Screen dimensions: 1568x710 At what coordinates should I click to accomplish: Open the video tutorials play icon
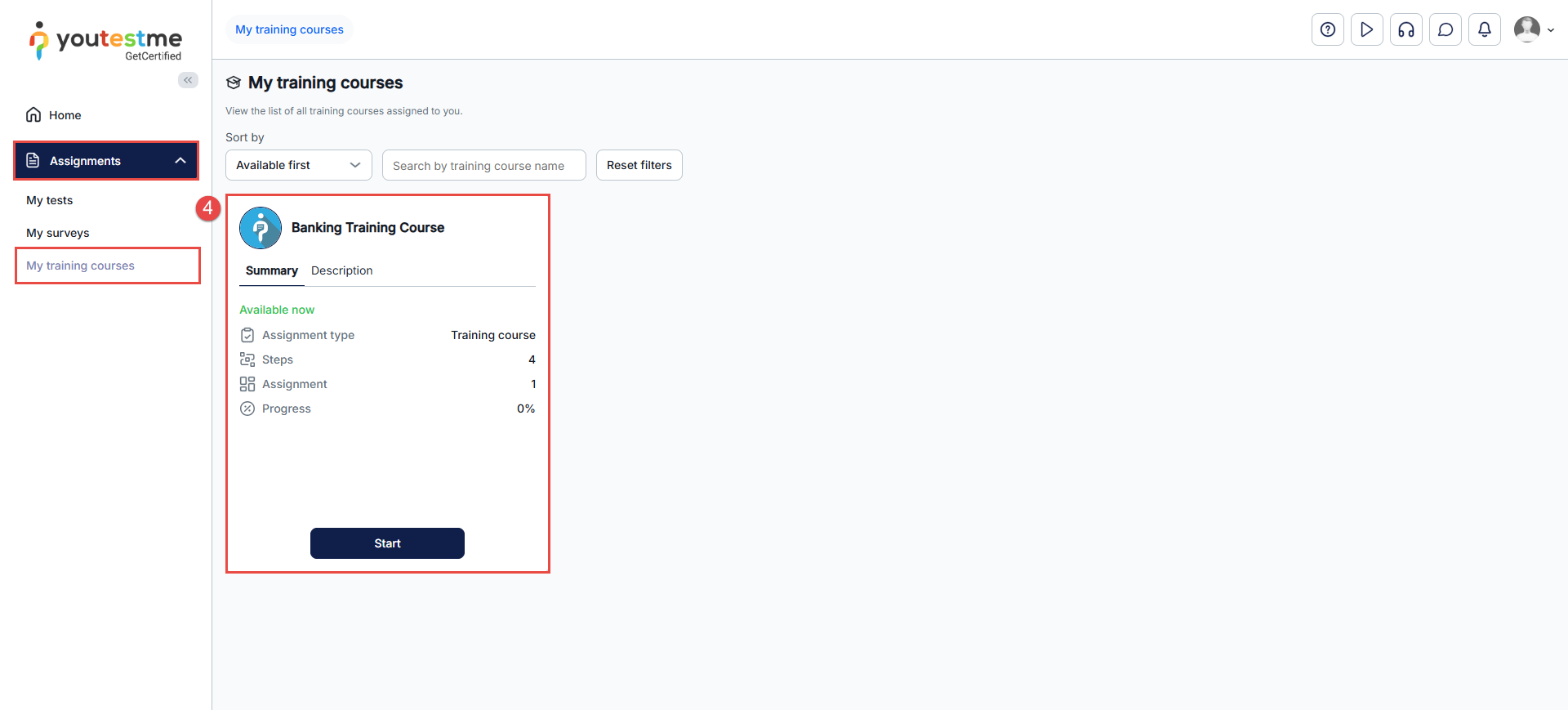click(x=1366, y=30)
